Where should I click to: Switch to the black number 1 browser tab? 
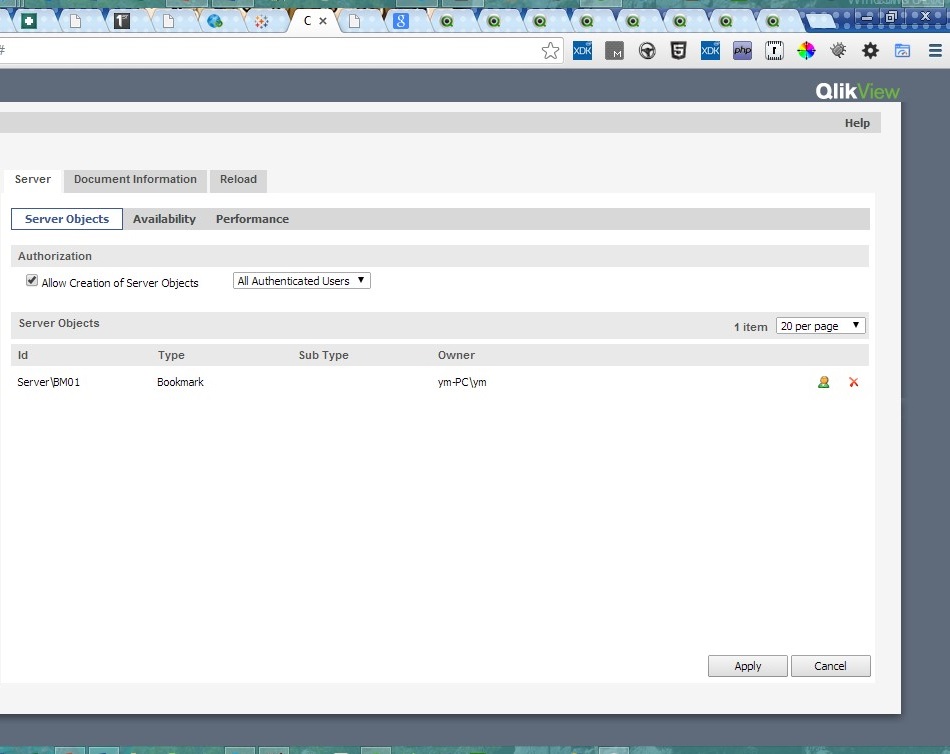(x=122, y=22)
